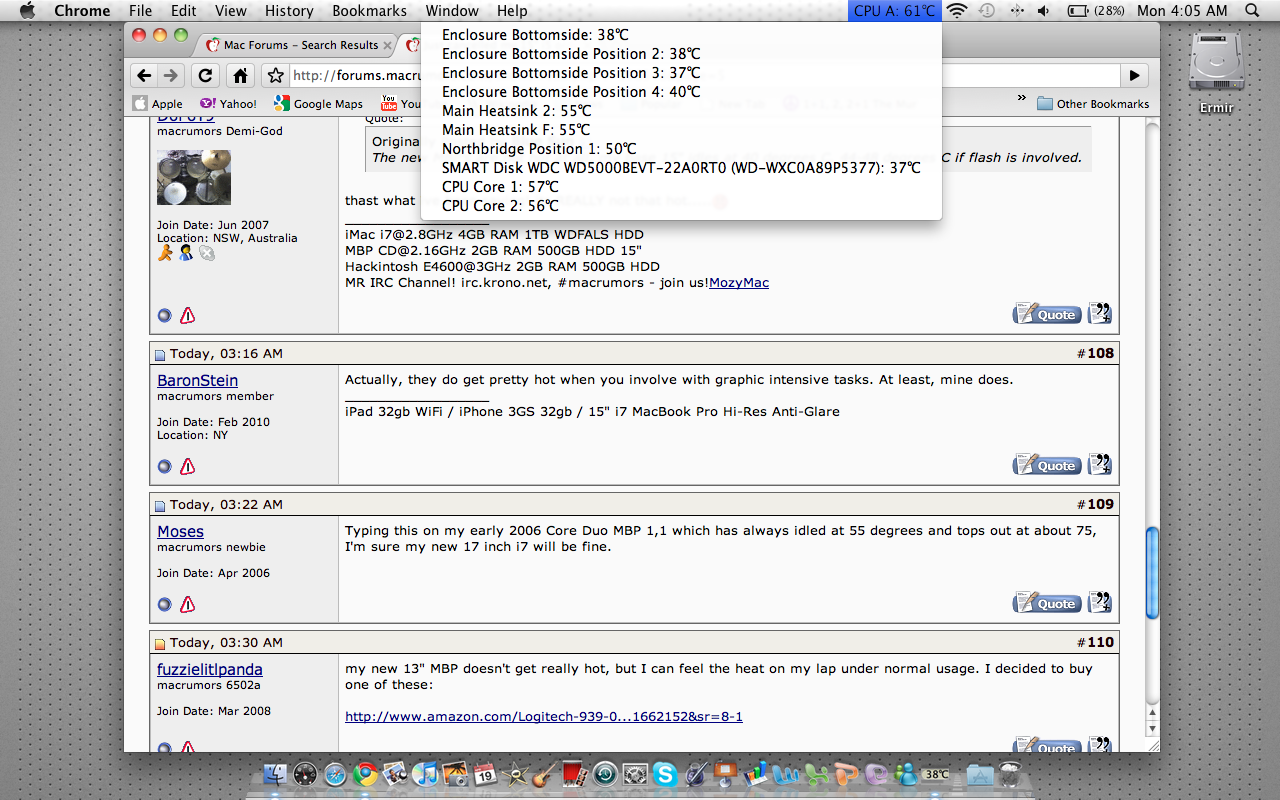
Task: Click the drum kit avatar thumbnail
Action: point(194,177)
